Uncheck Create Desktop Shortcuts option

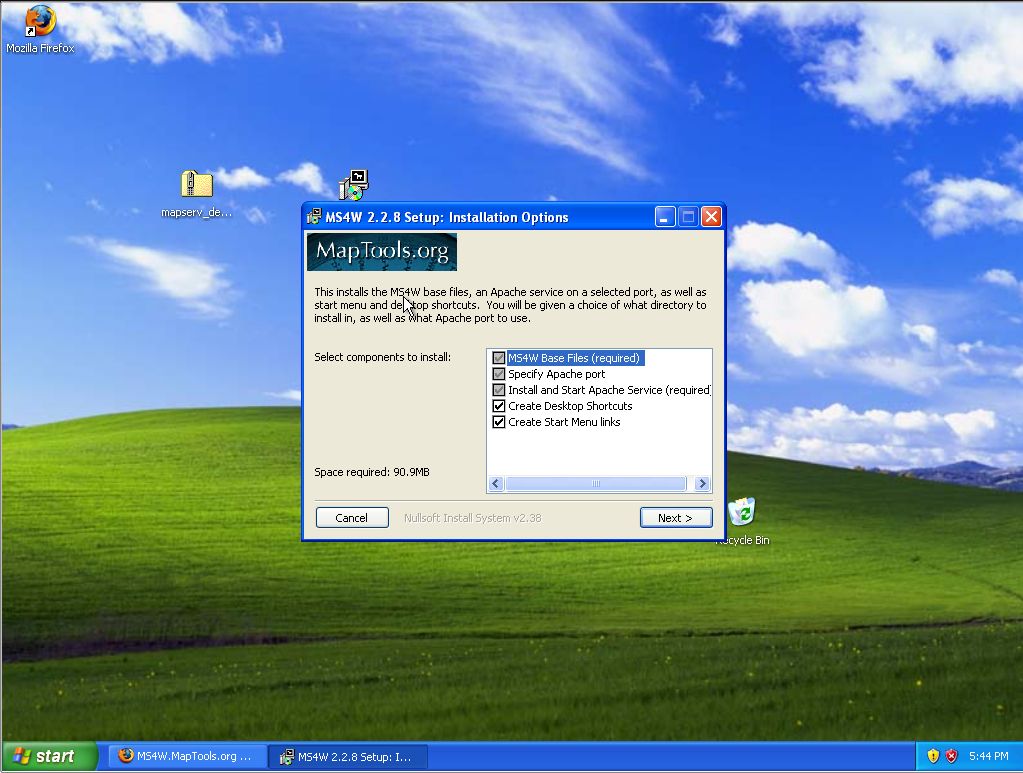[x=499, y=406]
